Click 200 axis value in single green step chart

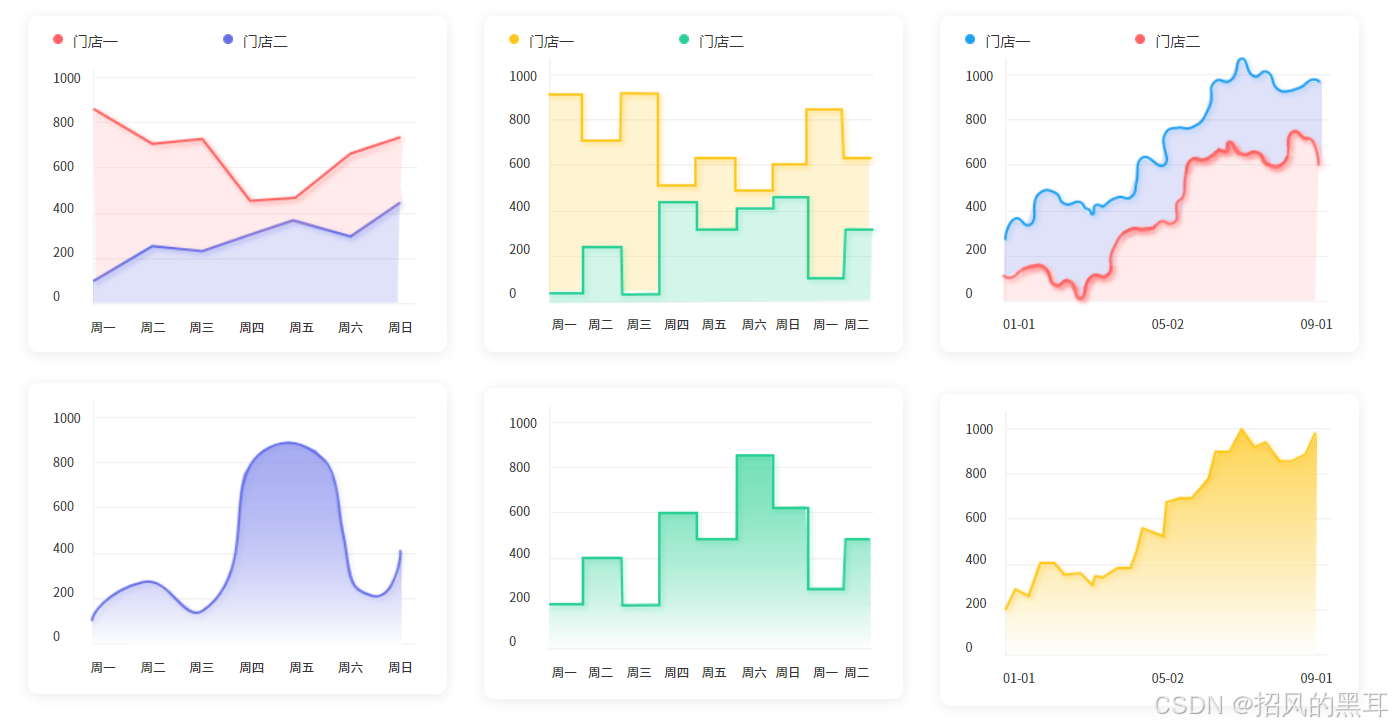[x=521, y=597]
